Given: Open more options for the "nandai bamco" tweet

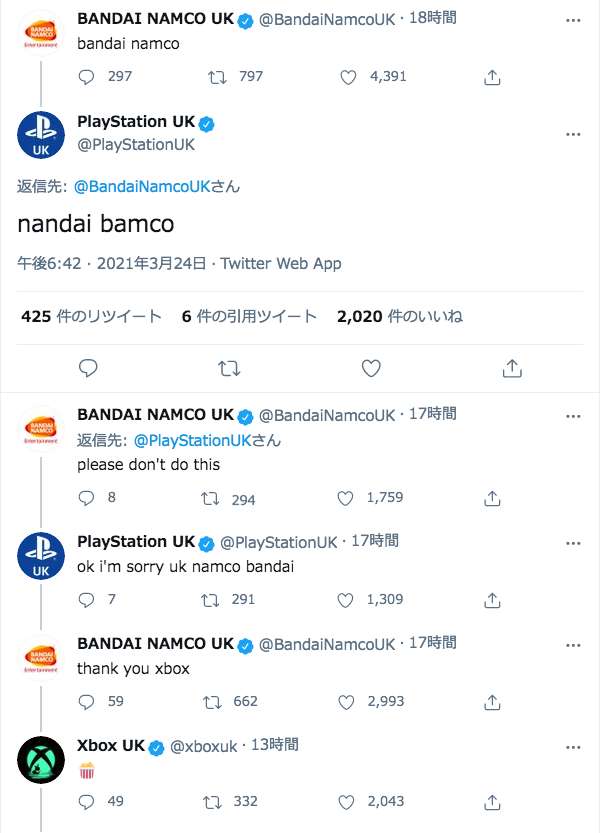Looking at the screenshot, I should point(573,133).
